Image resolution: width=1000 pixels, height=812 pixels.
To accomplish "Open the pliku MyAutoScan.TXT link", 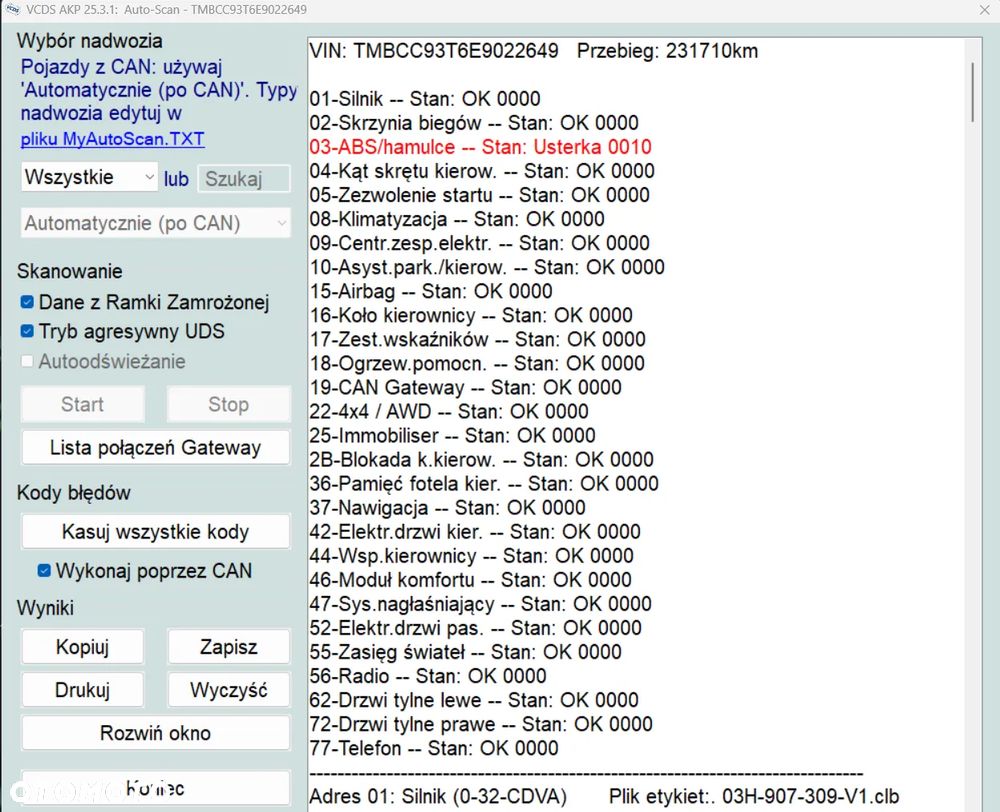I will click(112, 139).
